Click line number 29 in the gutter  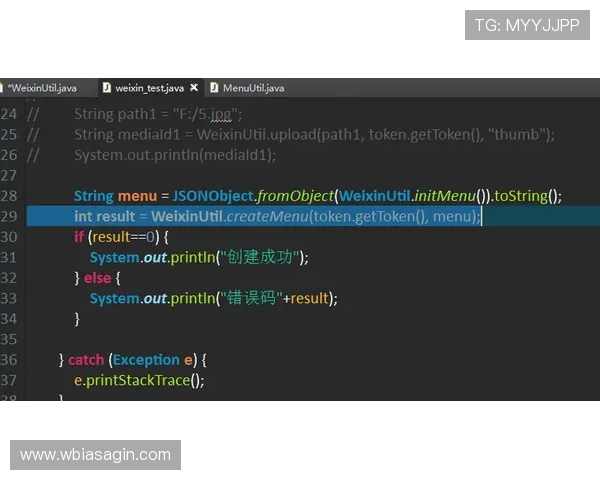pyautogui.click(x=9, y=216)
